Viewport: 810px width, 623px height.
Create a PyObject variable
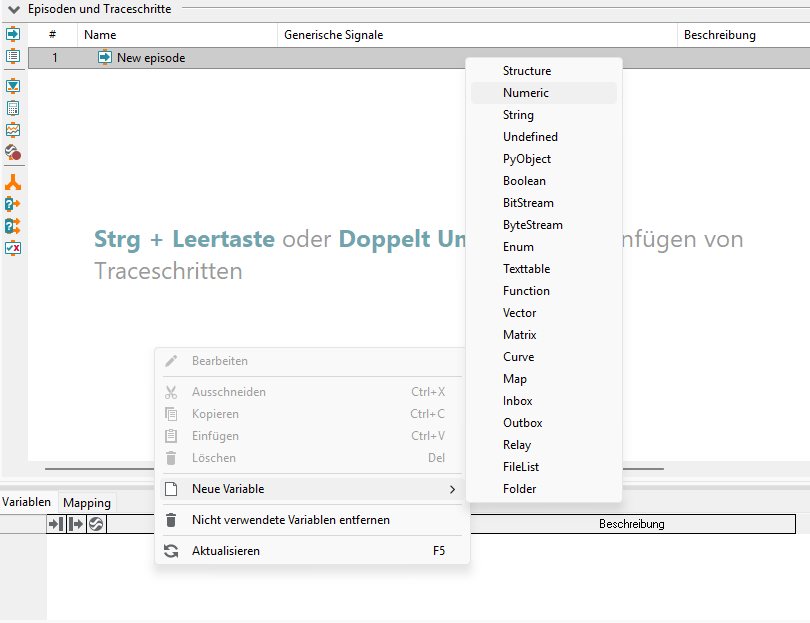coord(544,159)
